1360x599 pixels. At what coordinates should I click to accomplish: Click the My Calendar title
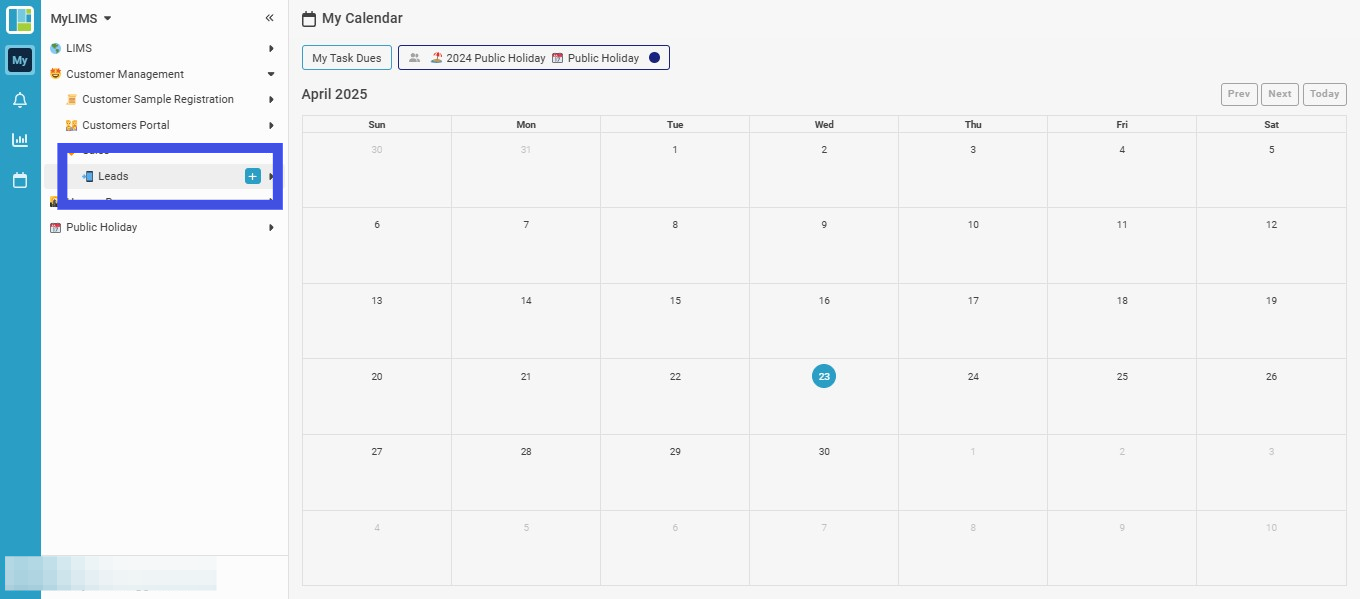click(362, 18)
